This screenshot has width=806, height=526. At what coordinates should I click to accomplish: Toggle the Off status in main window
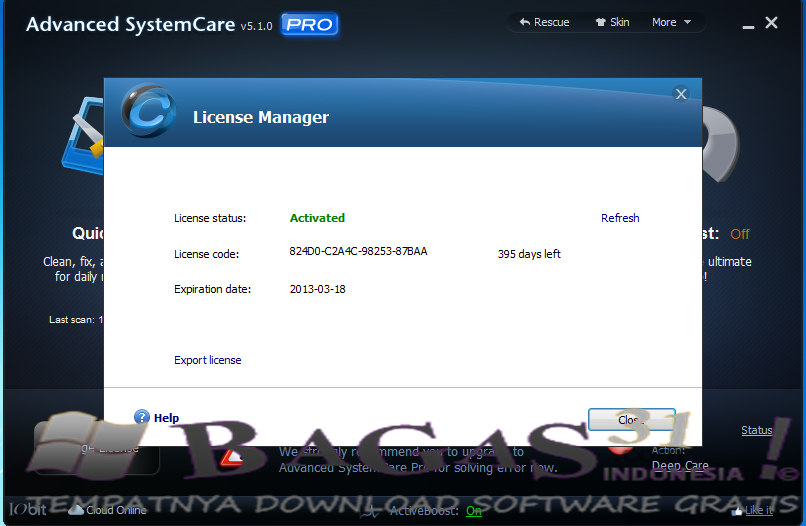coord(740,234)
